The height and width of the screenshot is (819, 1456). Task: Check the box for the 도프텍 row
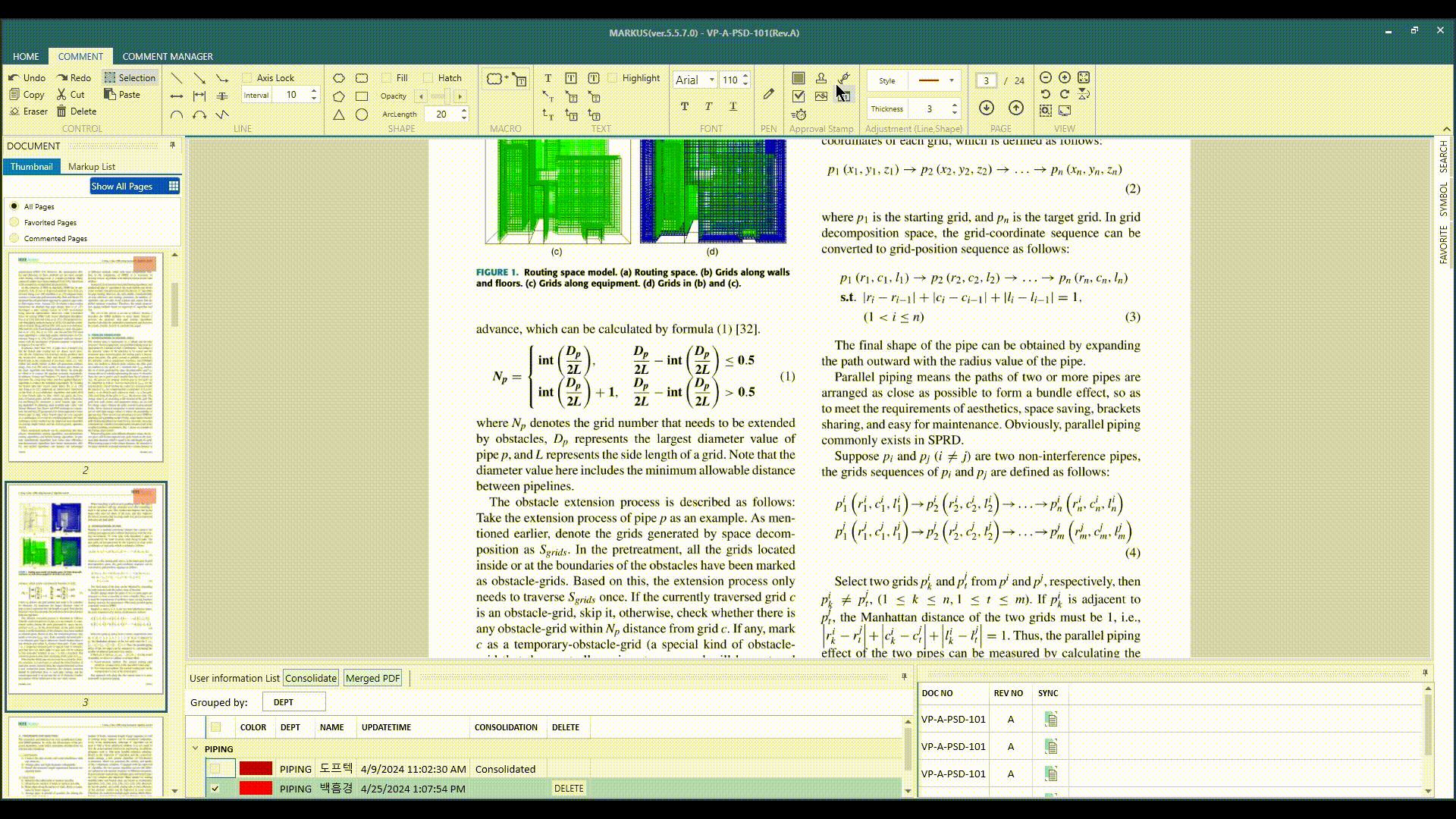215,769
